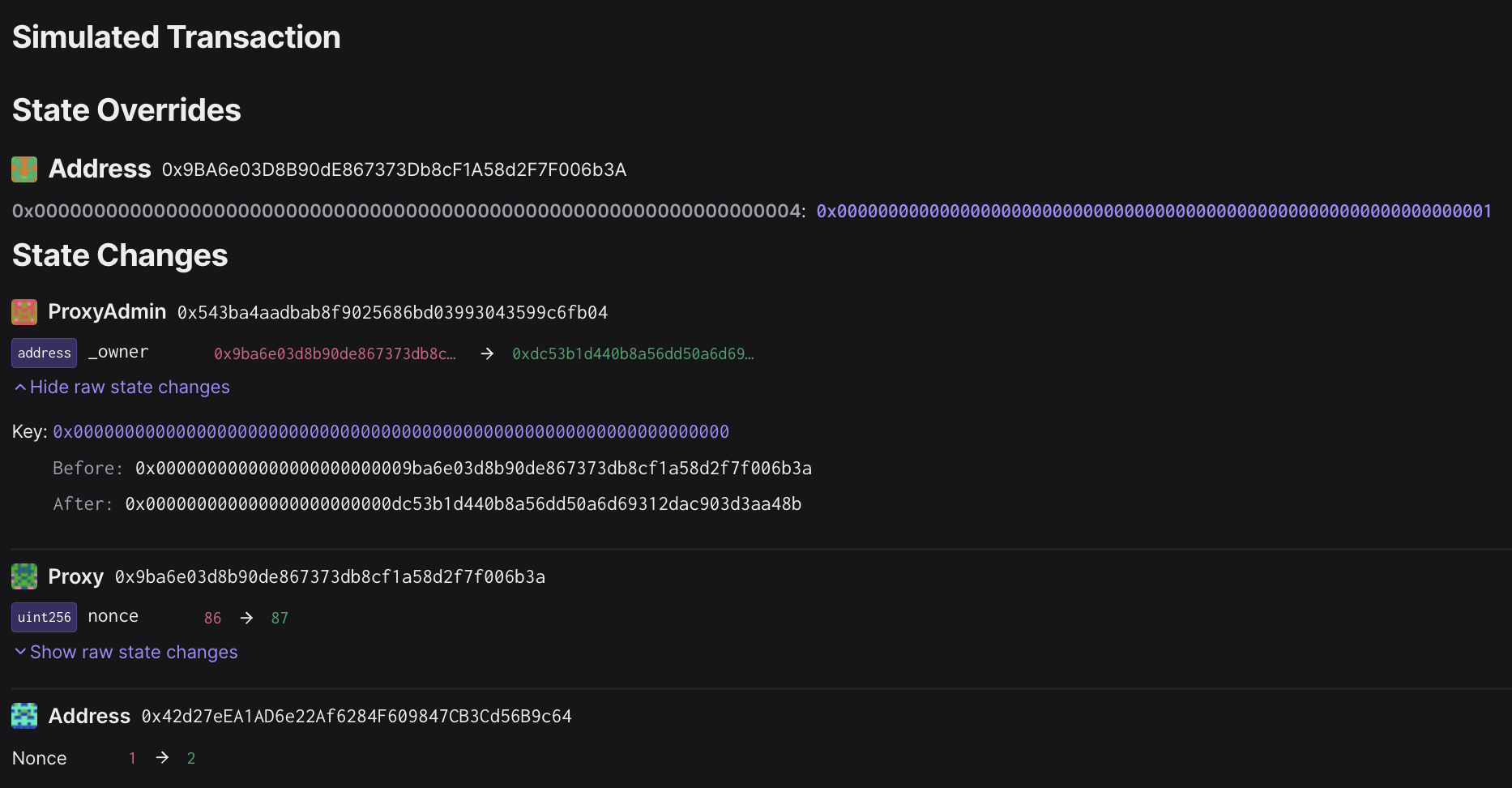Click the Before raw storage value
The height and width of the screenshot is (788, 1512).
[473, 469]
